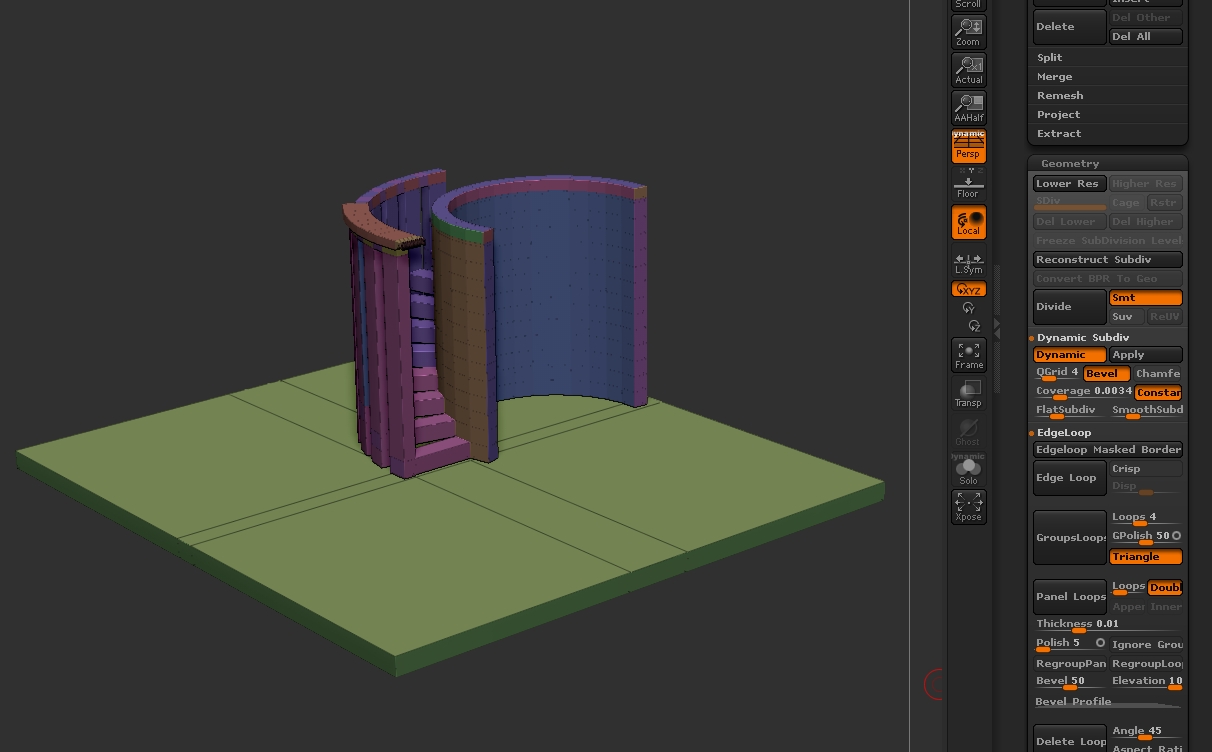Toggle the Smt smoothing option
1212x752 pixels.
point(1145,298)
